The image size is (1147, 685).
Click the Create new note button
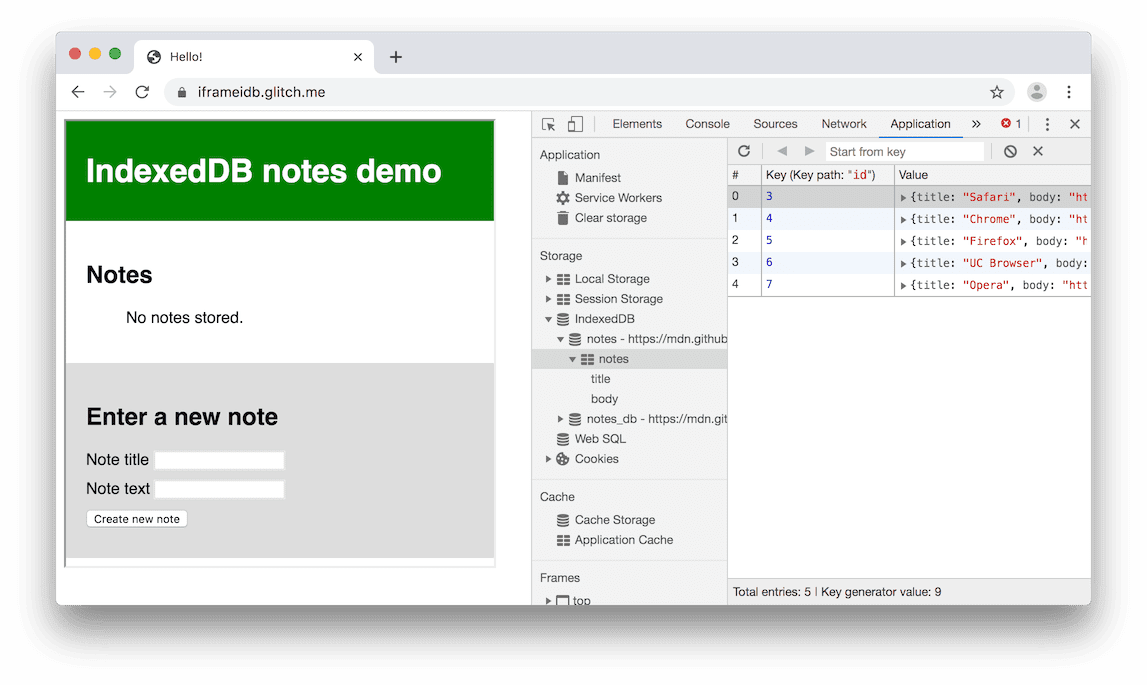click(136, 518)
